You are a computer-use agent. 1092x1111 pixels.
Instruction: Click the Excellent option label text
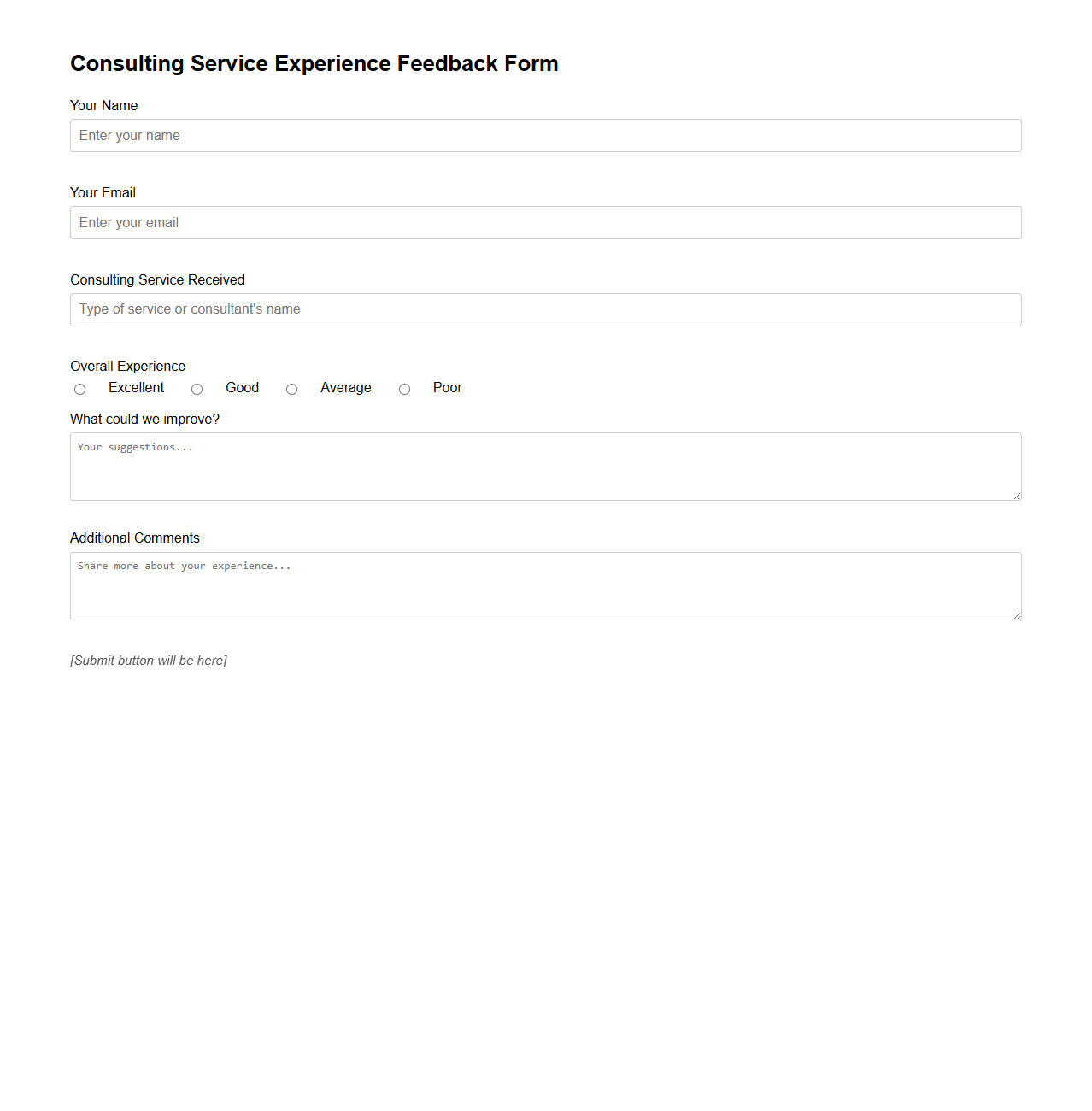click(136, 387)
